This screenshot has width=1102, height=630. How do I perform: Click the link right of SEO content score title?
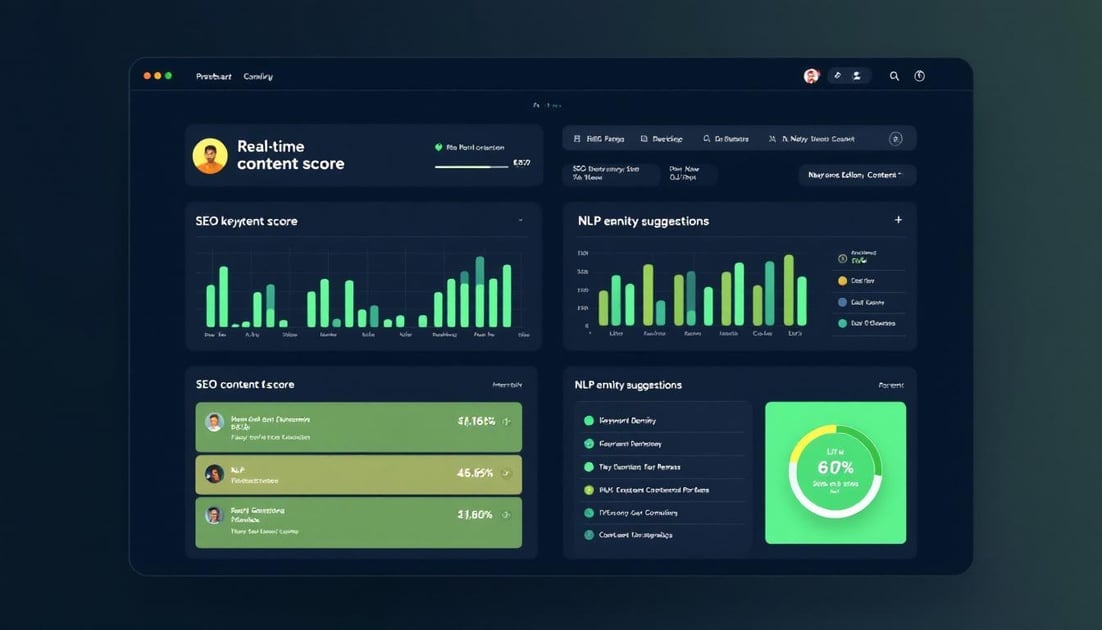(507, 385)
